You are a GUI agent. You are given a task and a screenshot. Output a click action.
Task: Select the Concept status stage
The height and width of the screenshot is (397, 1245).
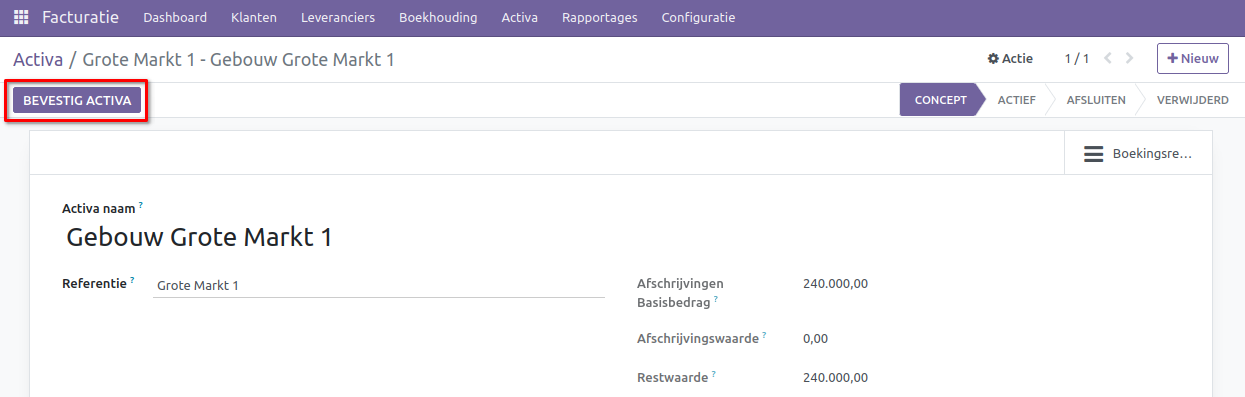(x=940, y=100)
